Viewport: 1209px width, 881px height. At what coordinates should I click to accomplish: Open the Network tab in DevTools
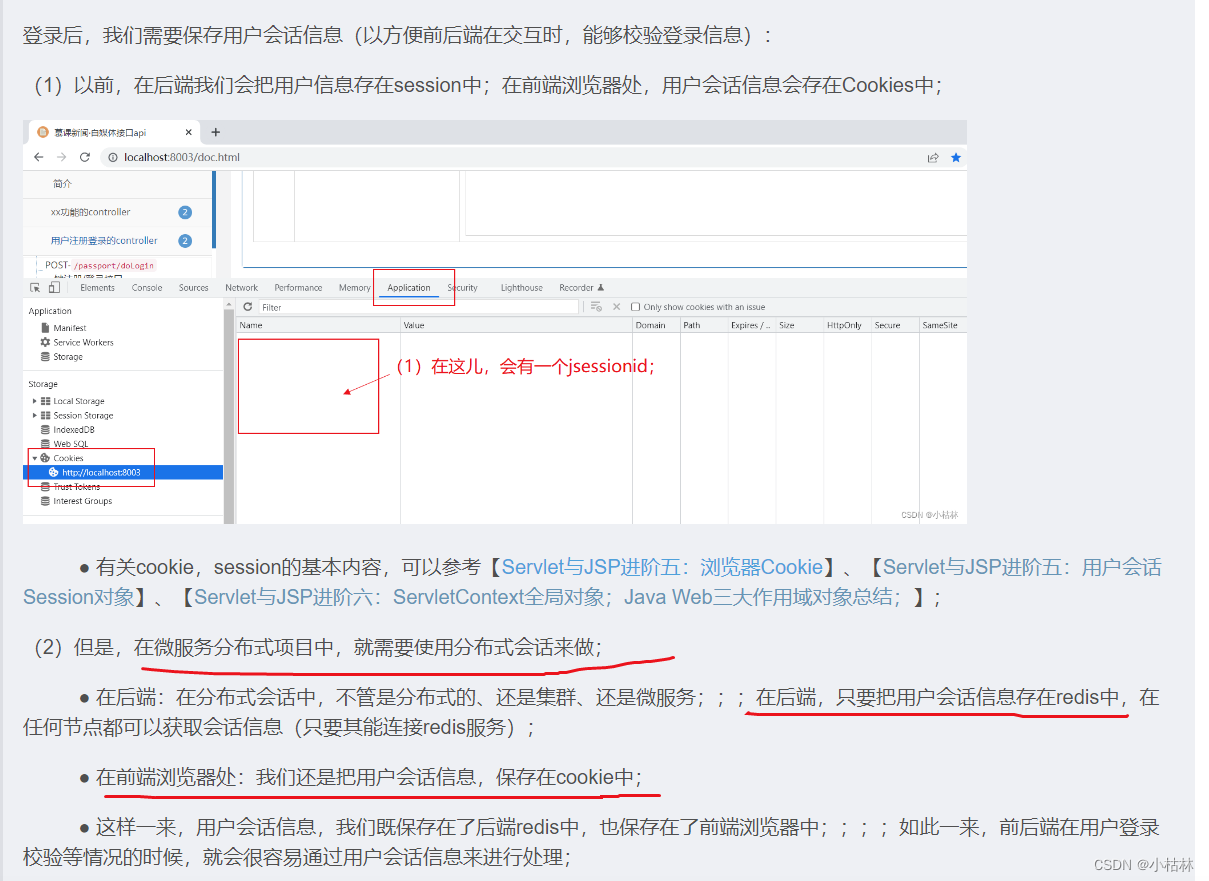(x=242, y=287)
